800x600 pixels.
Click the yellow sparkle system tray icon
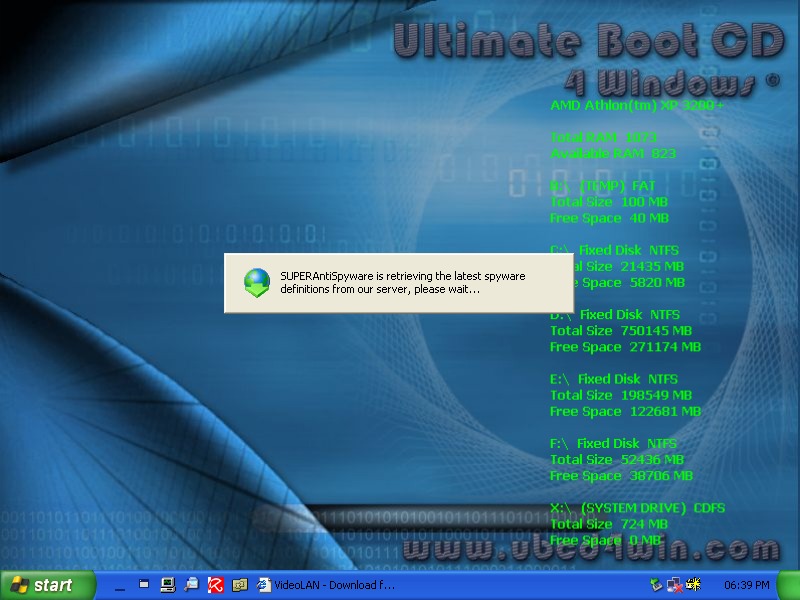coord(693,584)
